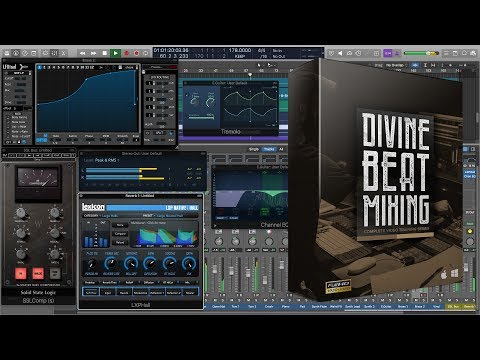Open the Note Pads button
Screen dimensions: 480x360
click(455, 53)
